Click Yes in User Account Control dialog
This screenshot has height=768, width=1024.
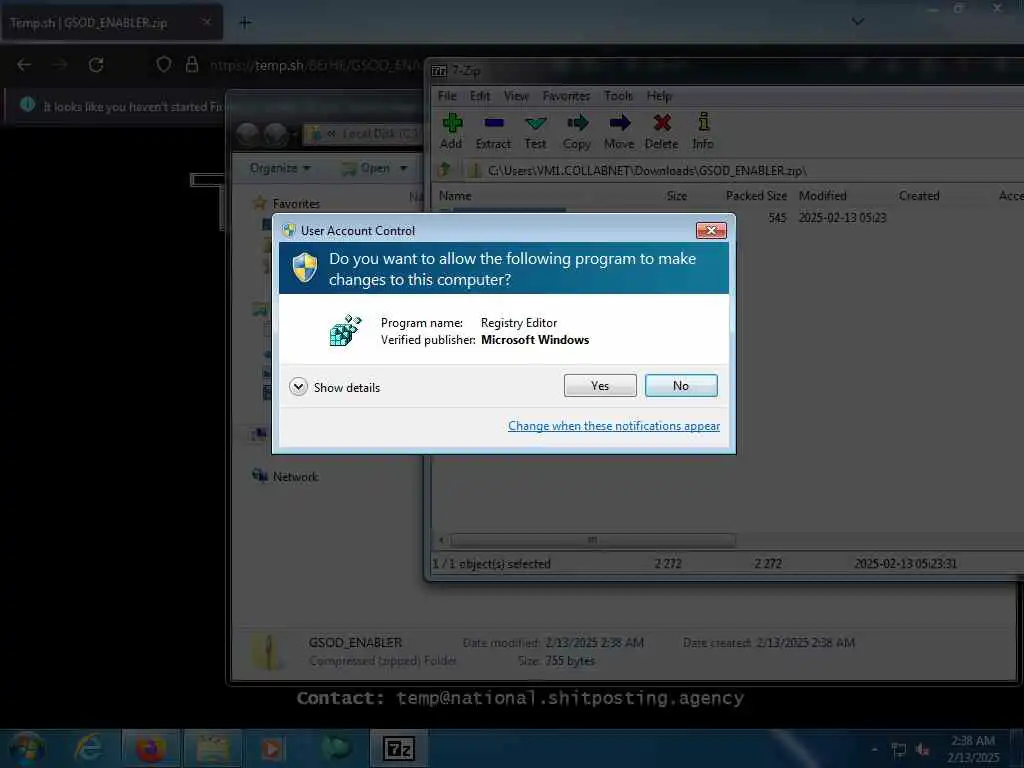[600, 385]
